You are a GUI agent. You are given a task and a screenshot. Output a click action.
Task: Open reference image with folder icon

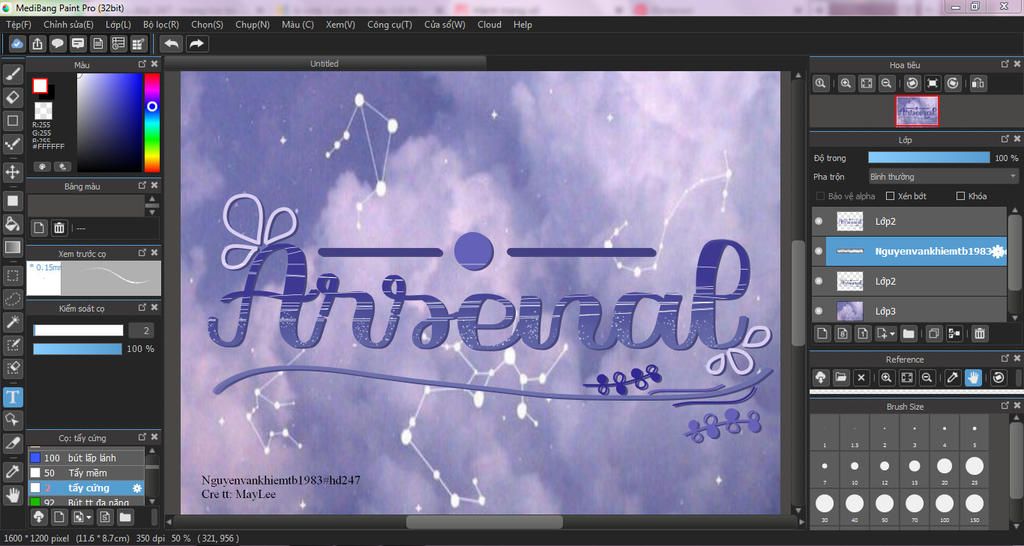click(841, 377)
